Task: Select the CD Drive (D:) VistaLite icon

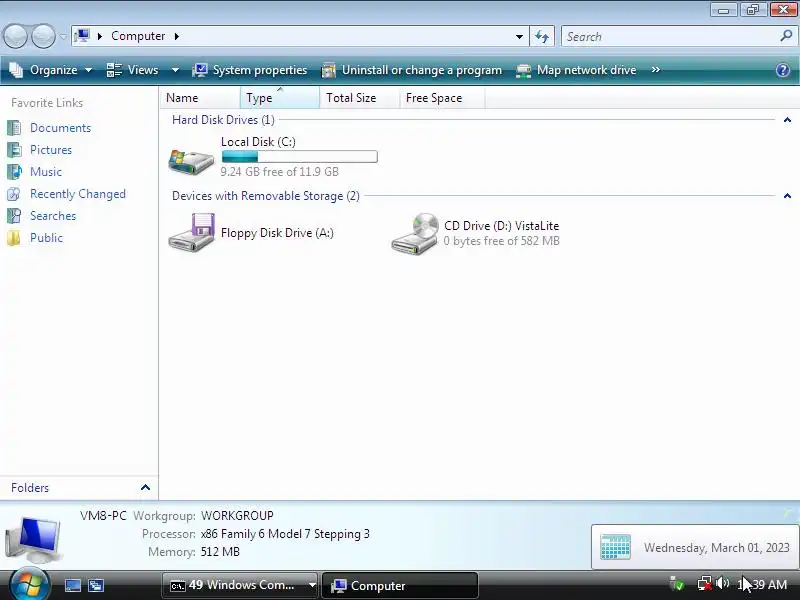Action: click(415, 233)
